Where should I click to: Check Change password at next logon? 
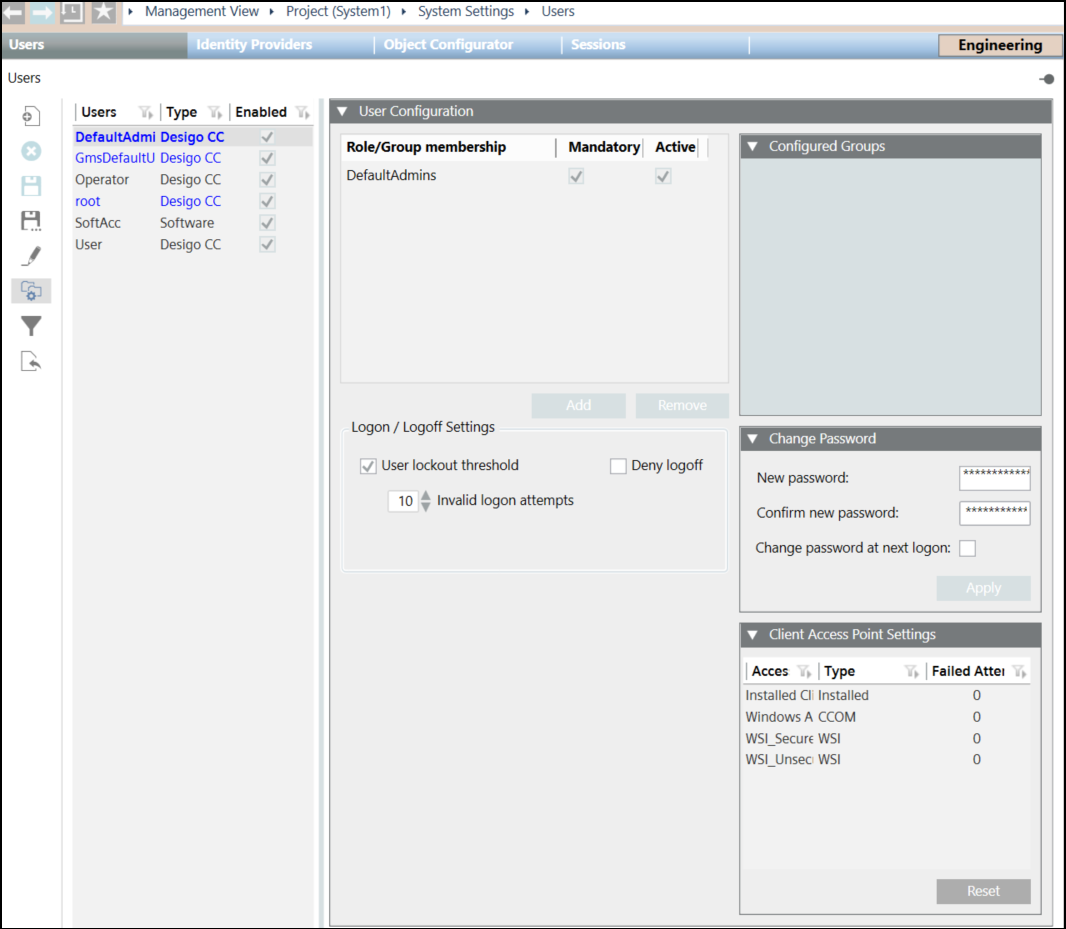pos(967,548)
